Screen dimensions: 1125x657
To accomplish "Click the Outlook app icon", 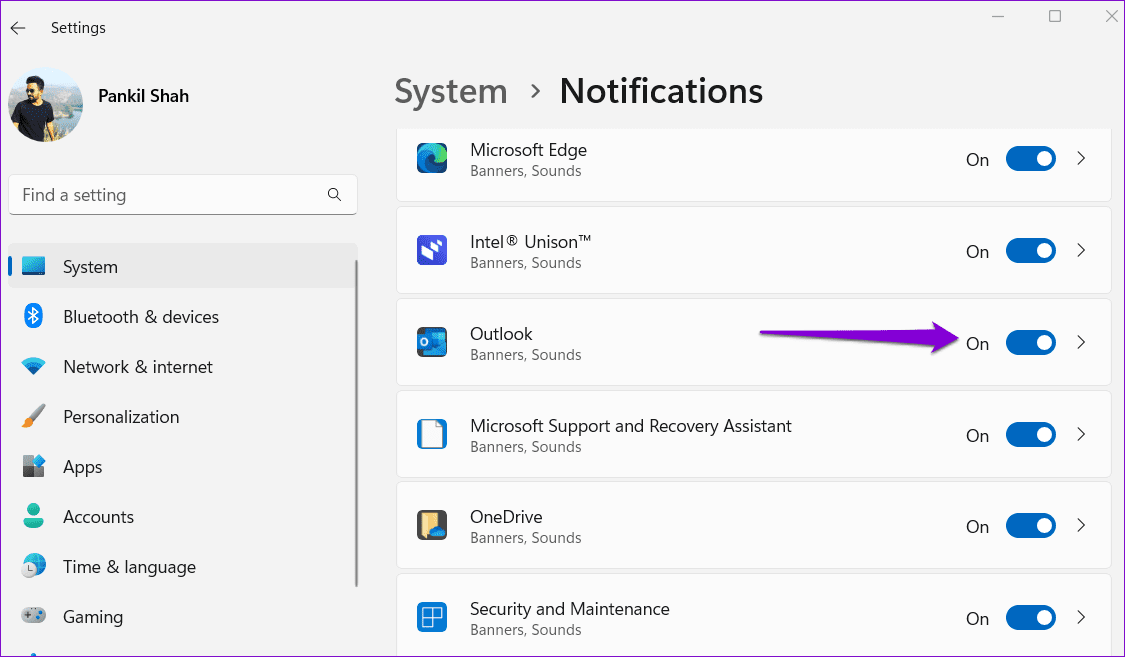I will pos(432,342).
